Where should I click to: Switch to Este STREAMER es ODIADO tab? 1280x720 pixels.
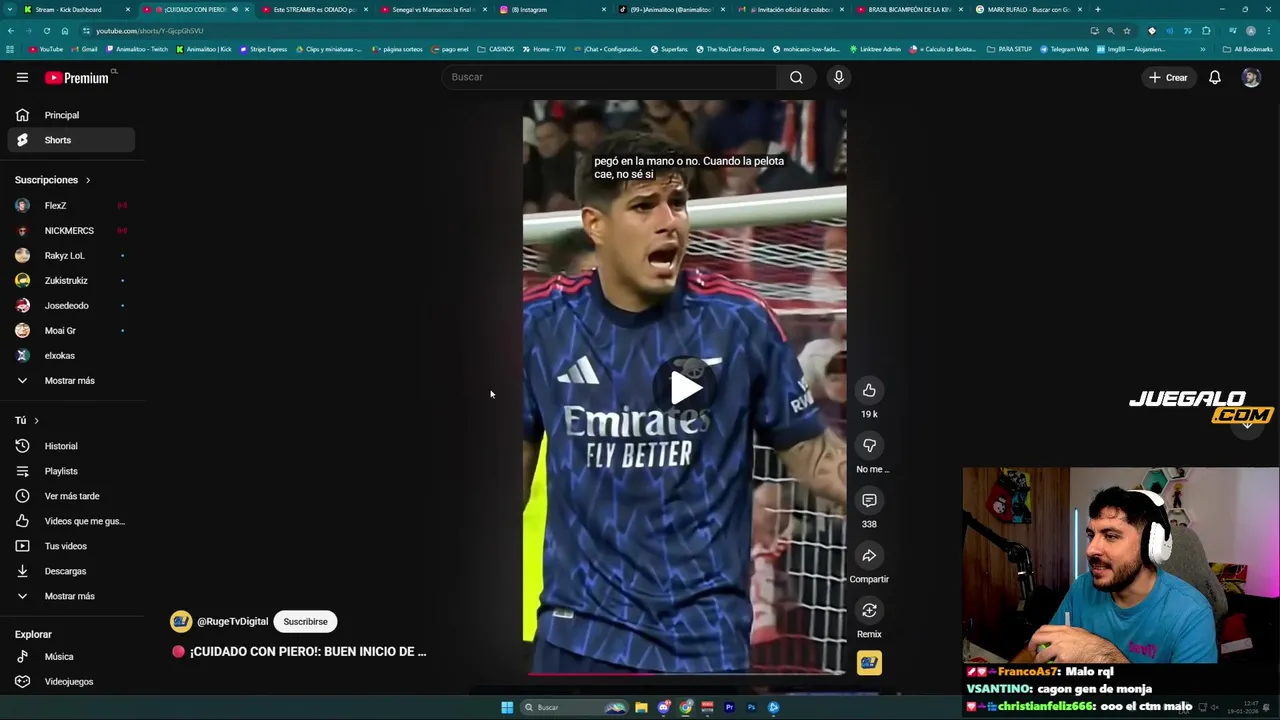(x=314, y=9)
